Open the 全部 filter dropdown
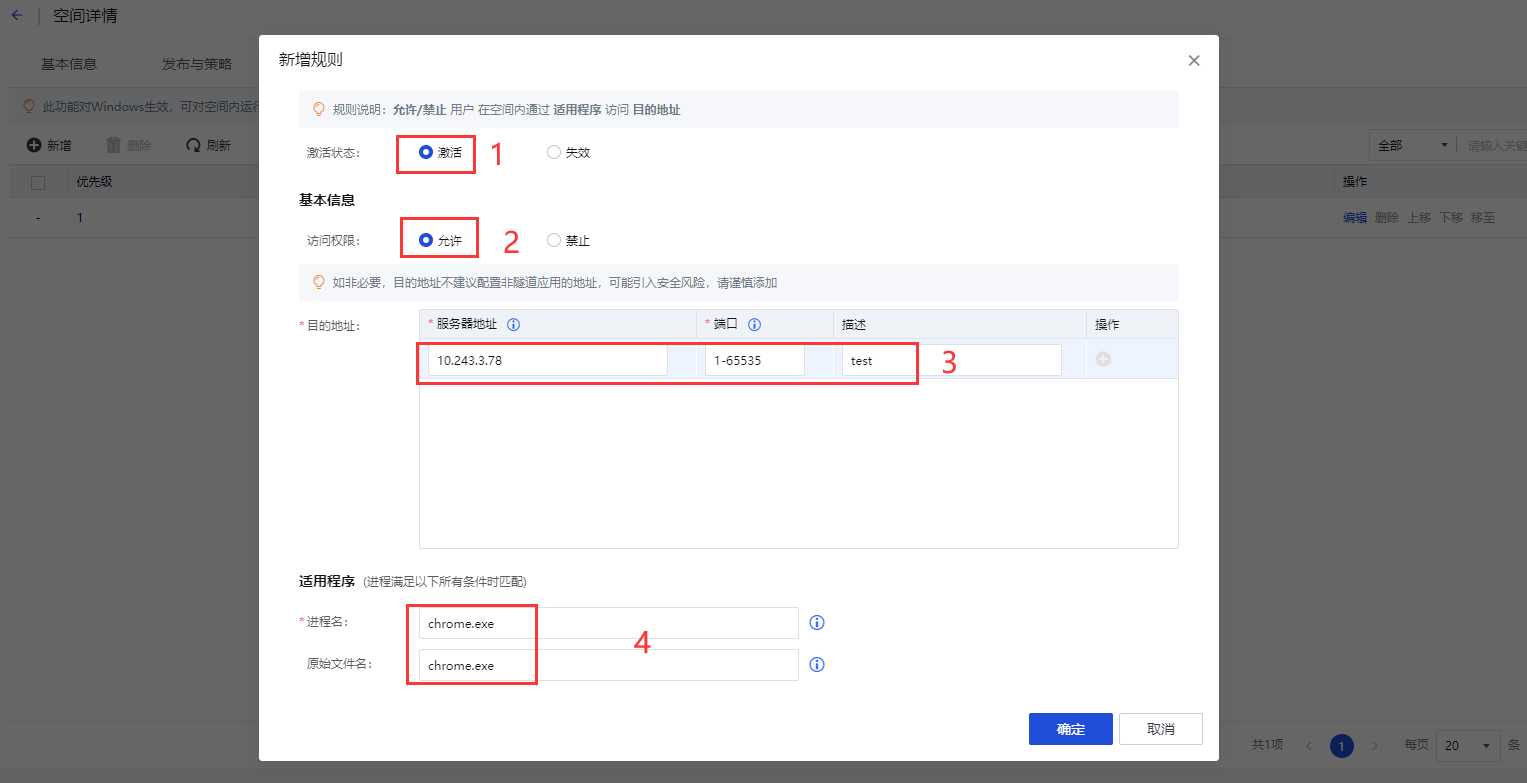Screen dimensions: 1527x783 click(1412, 146)
